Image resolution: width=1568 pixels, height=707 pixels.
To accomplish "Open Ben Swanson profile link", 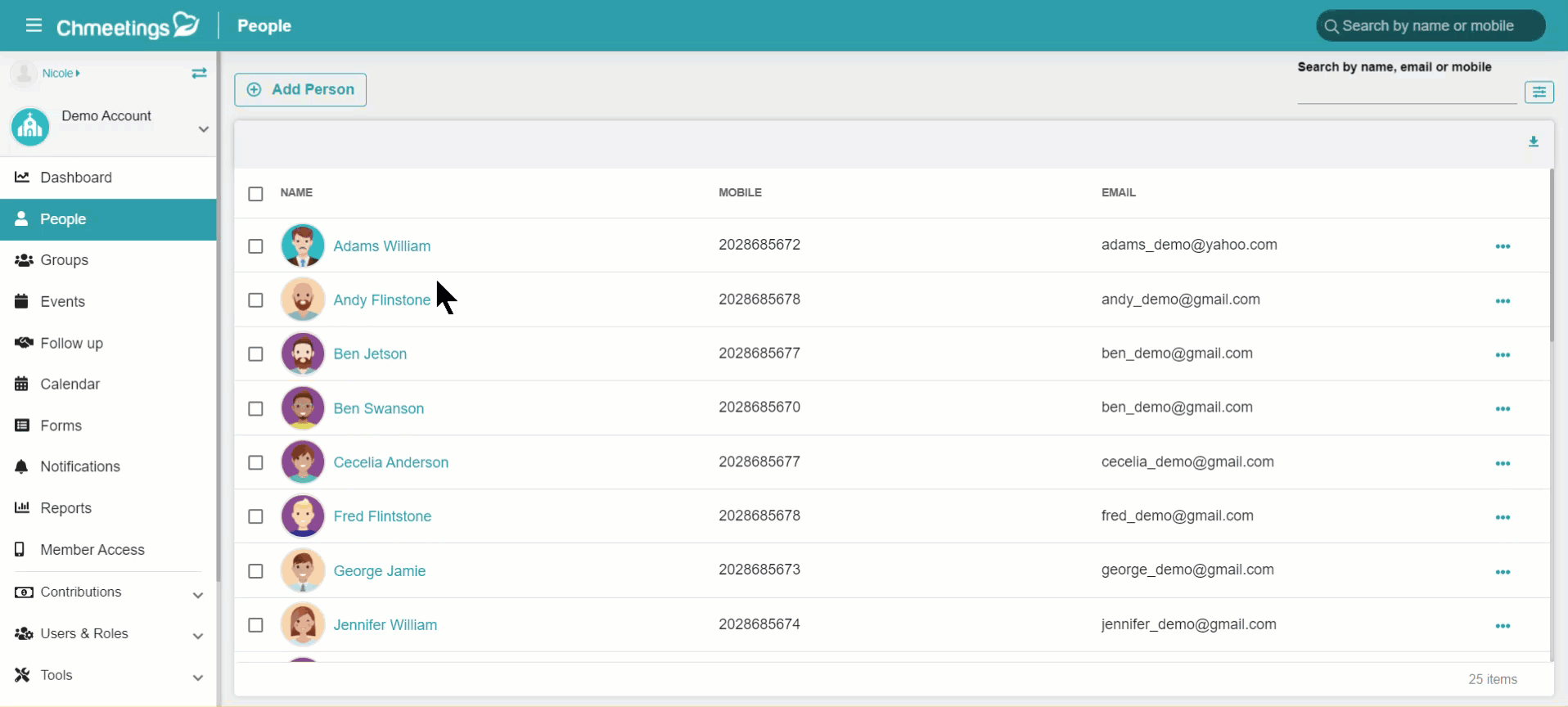I will 378,408.
